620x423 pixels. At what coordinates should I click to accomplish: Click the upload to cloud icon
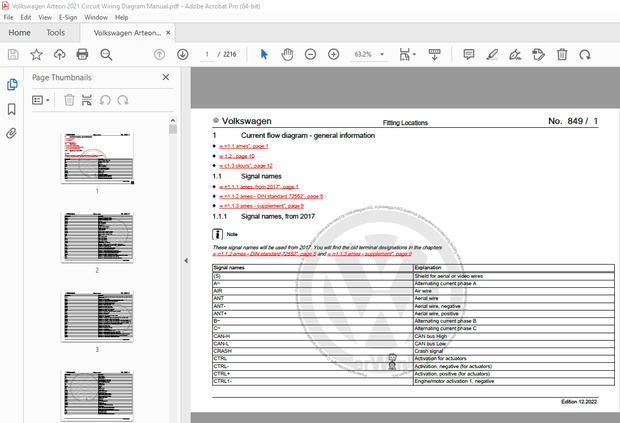pyautogui.click(x=60, y=55)
